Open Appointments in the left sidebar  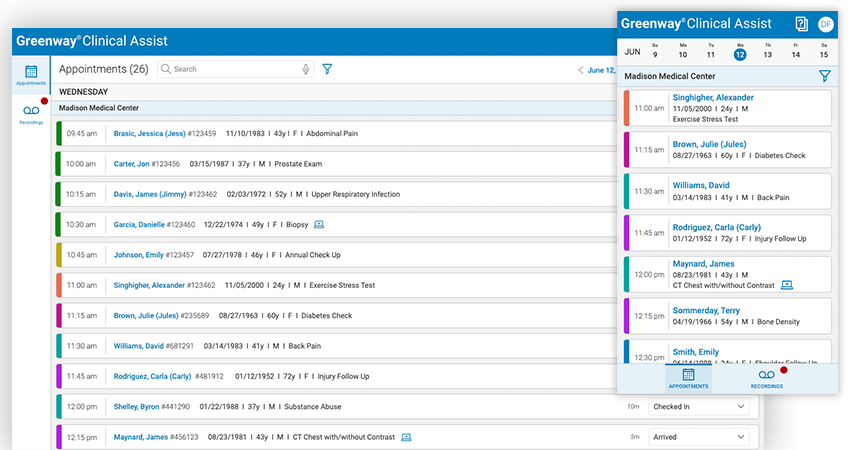31,76
